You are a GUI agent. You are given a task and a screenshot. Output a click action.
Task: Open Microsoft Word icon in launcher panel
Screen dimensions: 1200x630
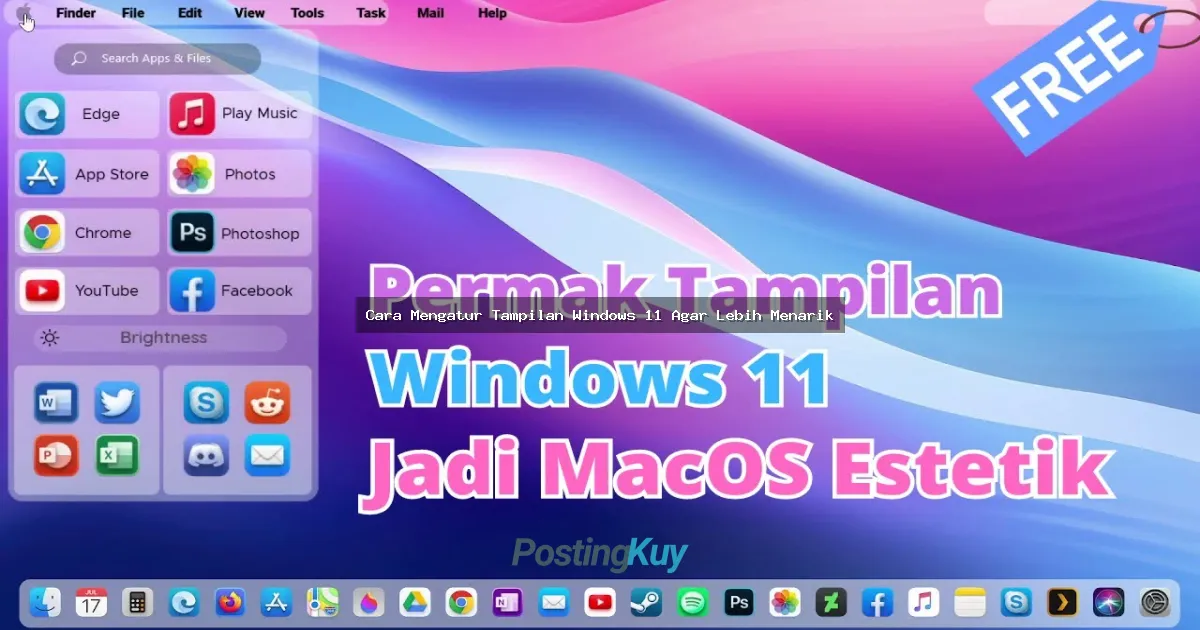pos(56,403)
